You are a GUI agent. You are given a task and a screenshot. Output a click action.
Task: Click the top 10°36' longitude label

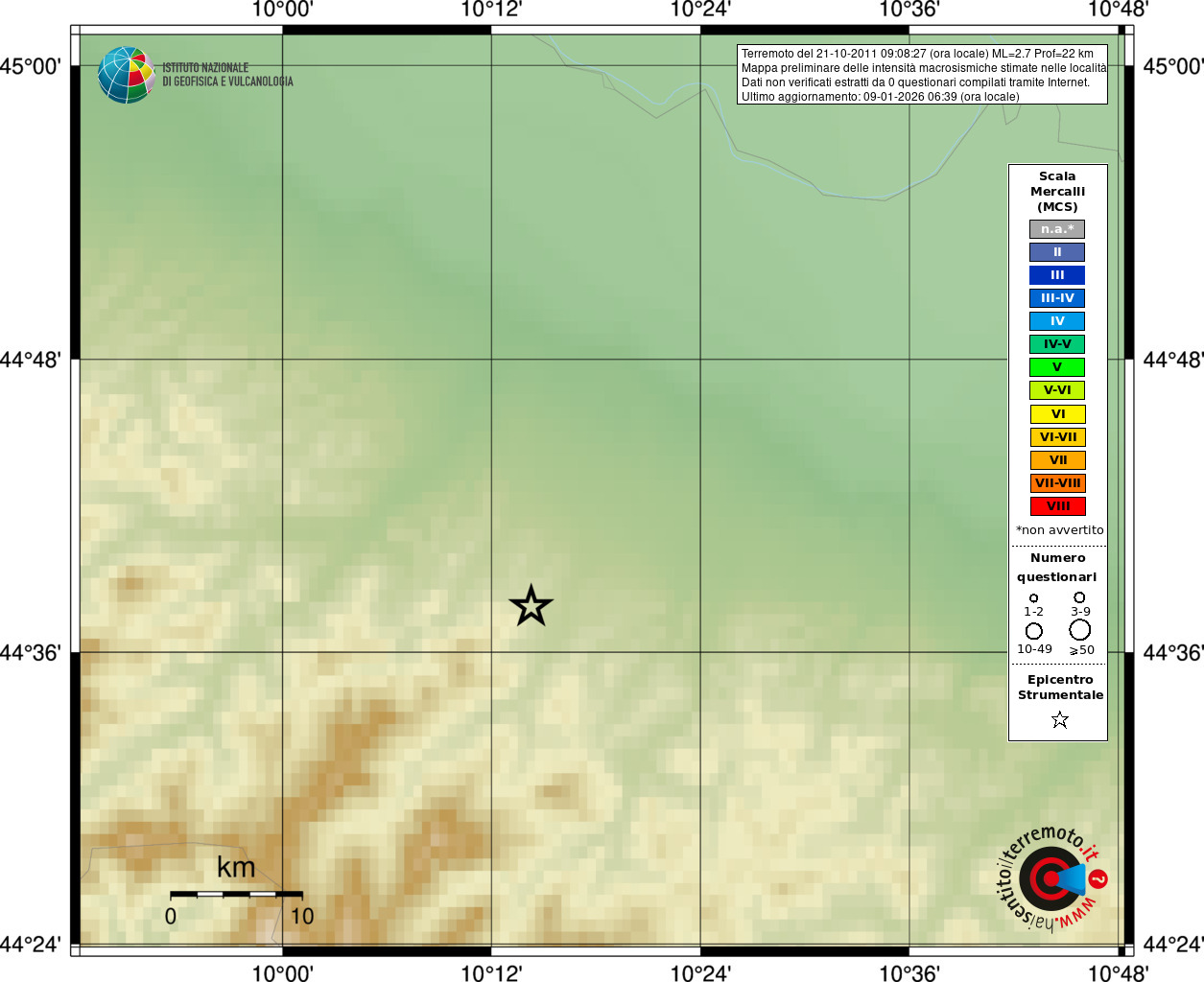909,10
